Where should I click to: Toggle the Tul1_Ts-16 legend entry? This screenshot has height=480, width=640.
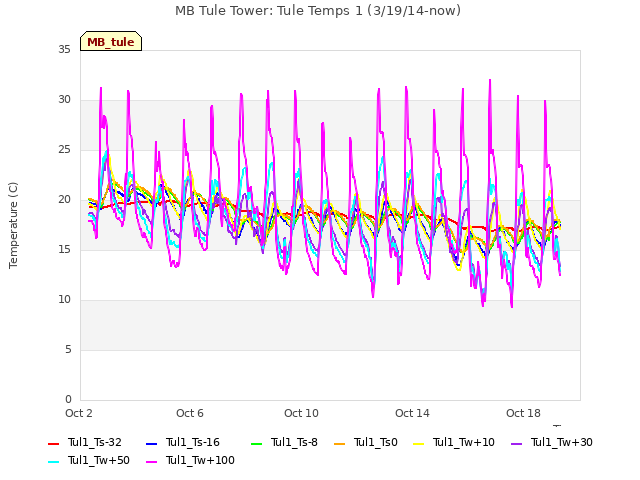(182, 442)
